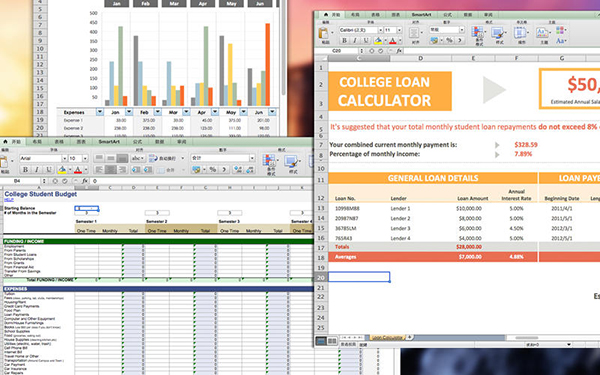
Task: Open the SmartArt tab in the College Loan Calculator window
Action: (421, 15)
